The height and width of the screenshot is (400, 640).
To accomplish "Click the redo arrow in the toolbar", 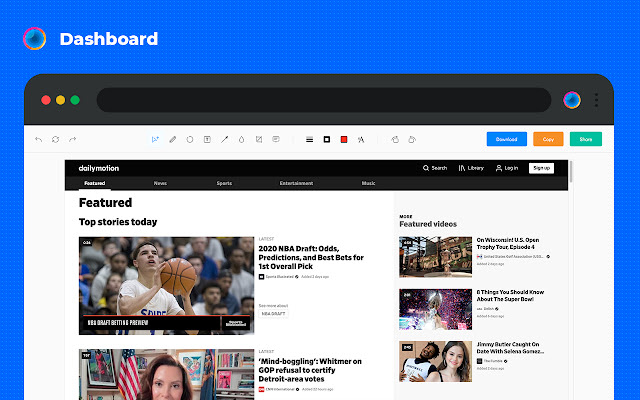I will click(73, 140).
